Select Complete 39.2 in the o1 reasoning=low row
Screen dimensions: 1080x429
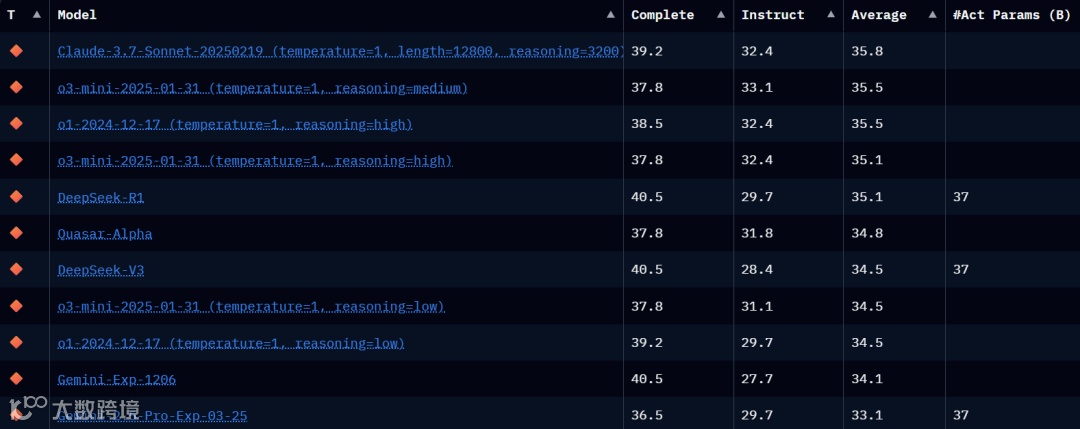point(647,343)
